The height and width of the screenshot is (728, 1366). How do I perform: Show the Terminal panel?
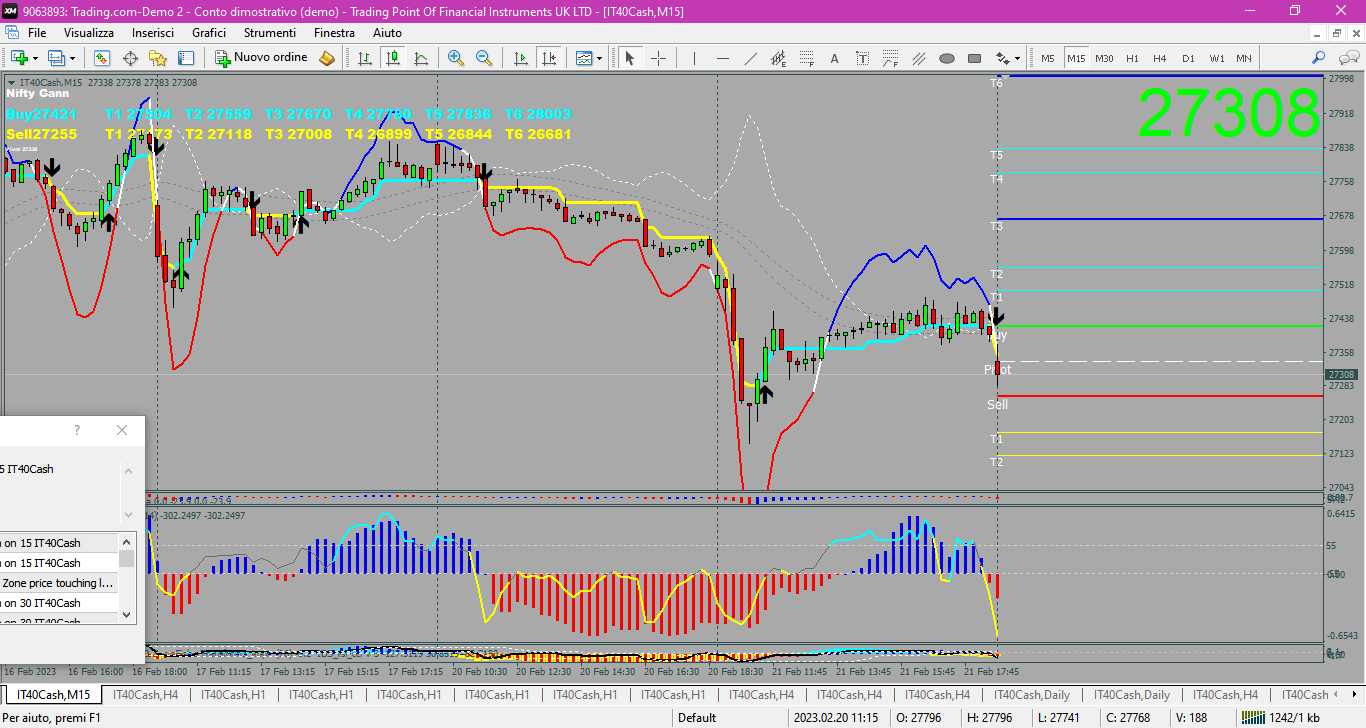186,58
